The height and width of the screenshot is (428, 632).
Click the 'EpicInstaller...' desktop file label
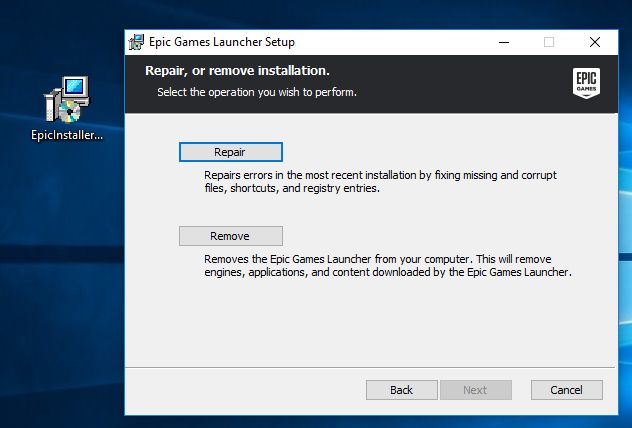pos(67,135)
